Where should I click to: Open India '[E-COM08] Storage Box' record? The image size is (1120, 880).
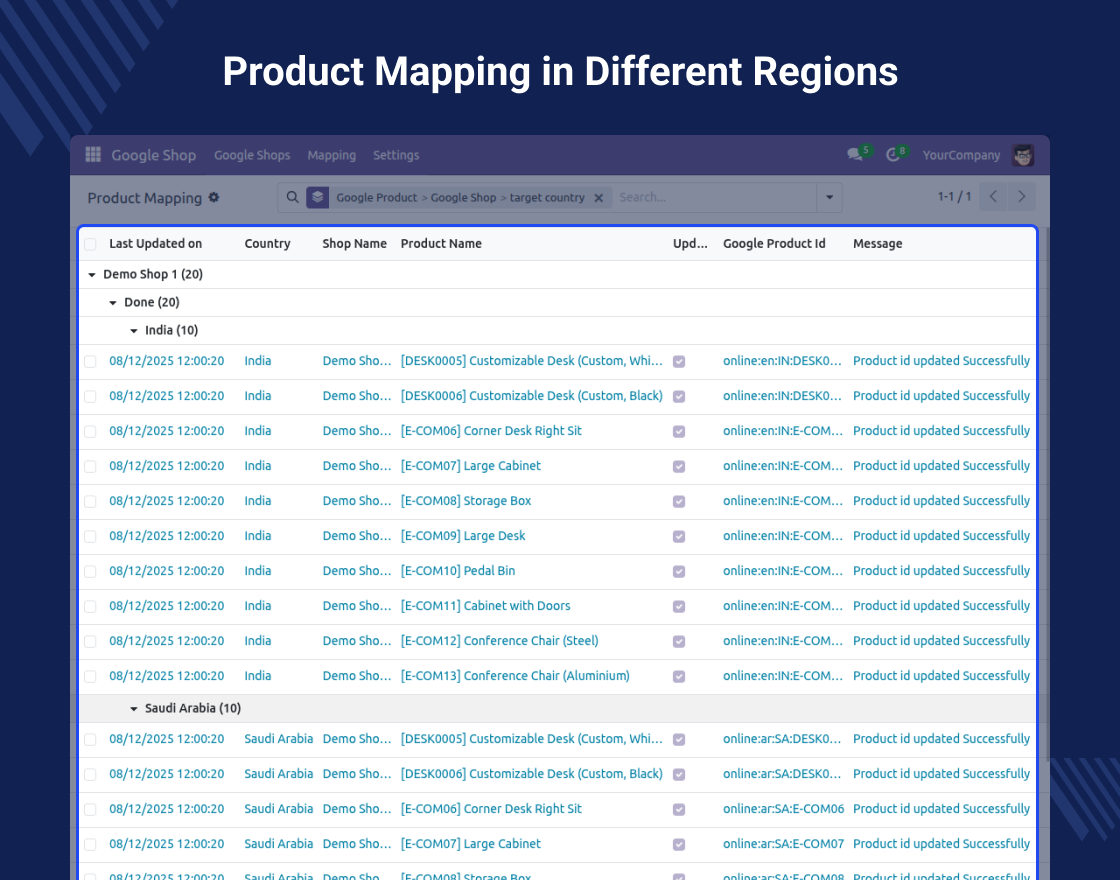pyautogui.click(x=466, y=501)
